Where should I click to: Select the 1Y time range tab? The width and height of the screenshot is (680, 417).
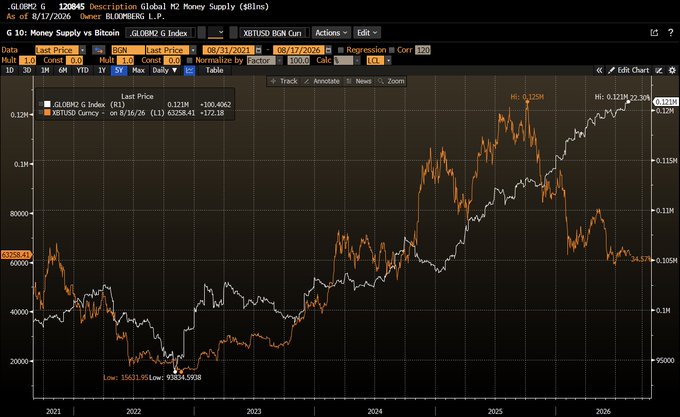point(102,70)
